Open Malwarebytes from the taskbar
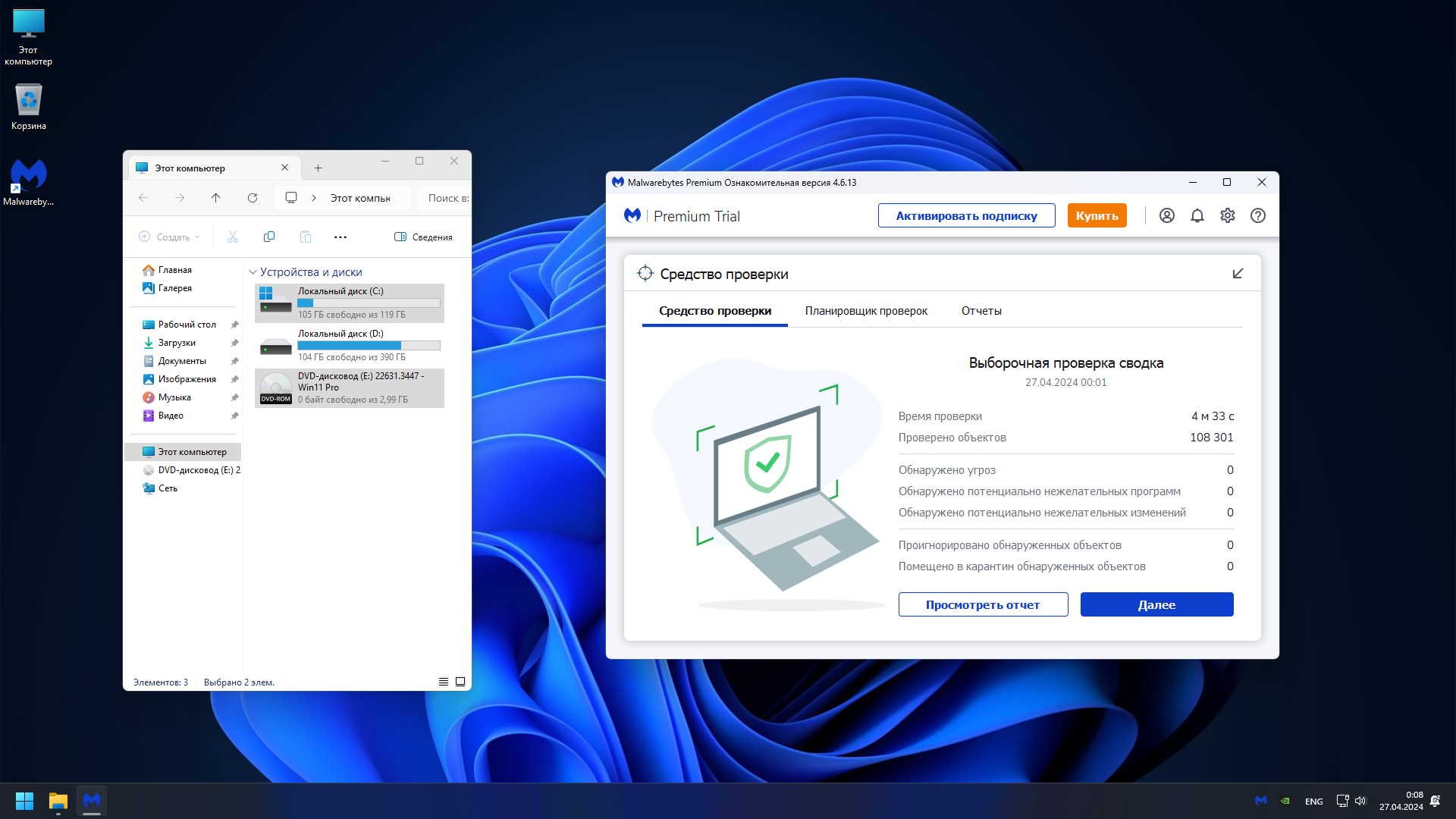 92,801
